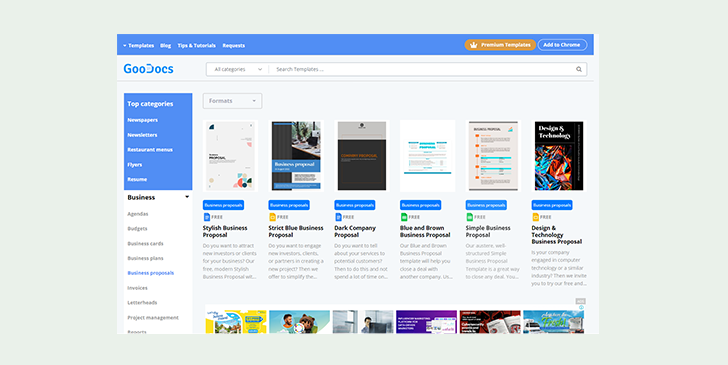Open the Stylish Business Proposal thumbnail
This screenshot has width=728, height=365.
230,156
